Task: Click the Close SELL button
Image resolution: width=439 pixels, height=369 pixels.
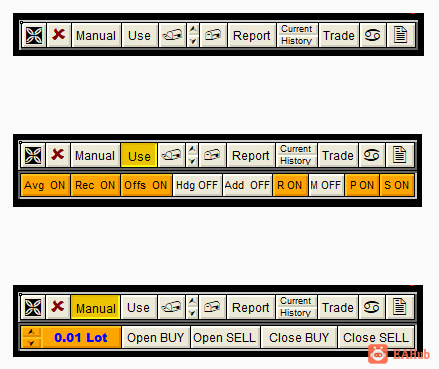Action: (x=376, y=337)
